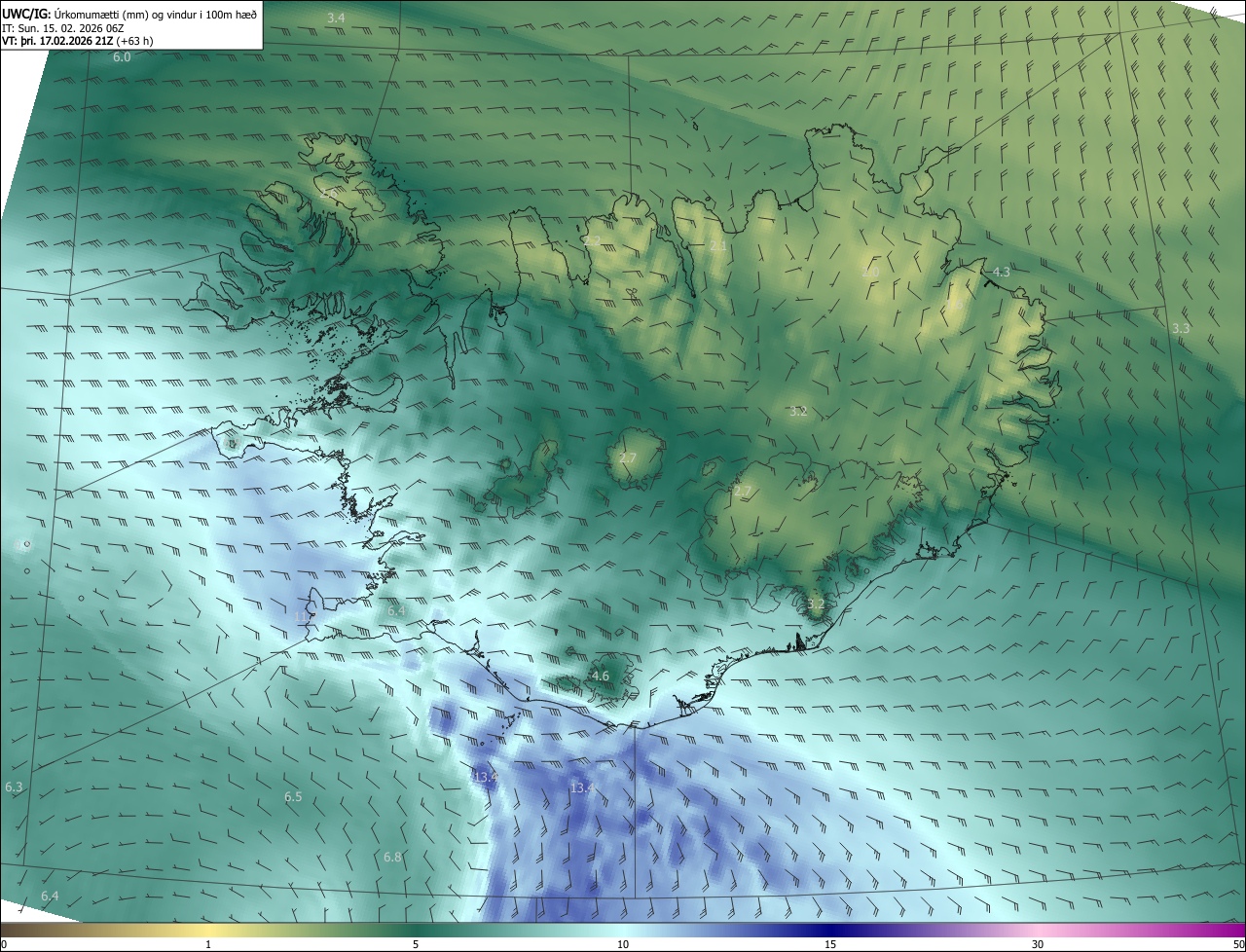This screenshot has height=952, width=1246.
Task: Click the 'VT: þri. 17.02.2026 21Z' valid time line
Action: point(57,41)
